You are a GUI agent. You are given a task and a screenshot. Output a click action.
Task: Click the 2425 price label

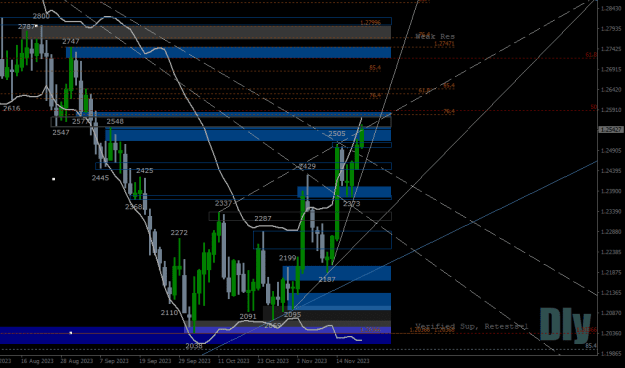[x=145, y=171]
